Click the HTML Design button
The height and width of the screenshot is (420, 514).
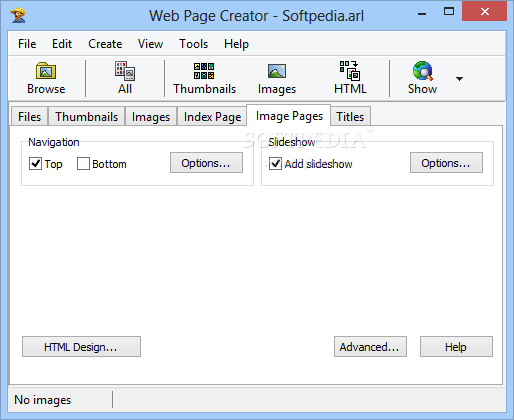(81, 347)
